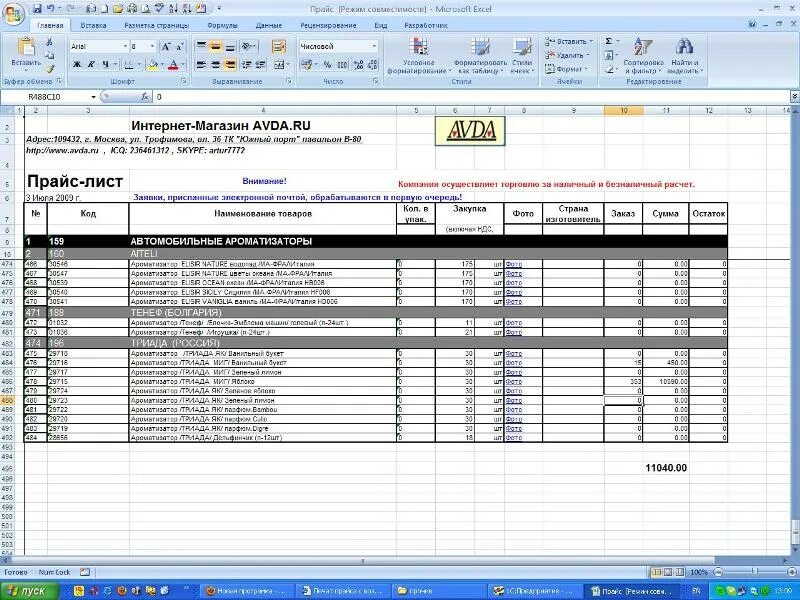Viewport: 800px width, 600px height.
Task: Paste using the Вставить clipboard button
Action: pos(26,54)
